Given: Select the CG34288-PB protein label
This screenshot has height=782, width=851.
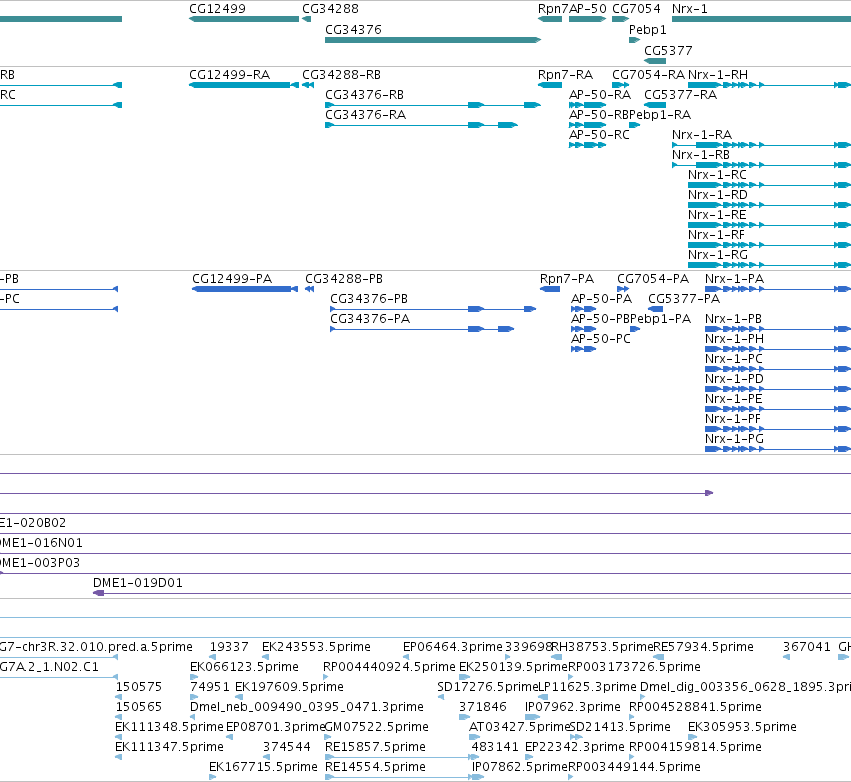Looking at the screenshot, I should click(x=344, y=279).
